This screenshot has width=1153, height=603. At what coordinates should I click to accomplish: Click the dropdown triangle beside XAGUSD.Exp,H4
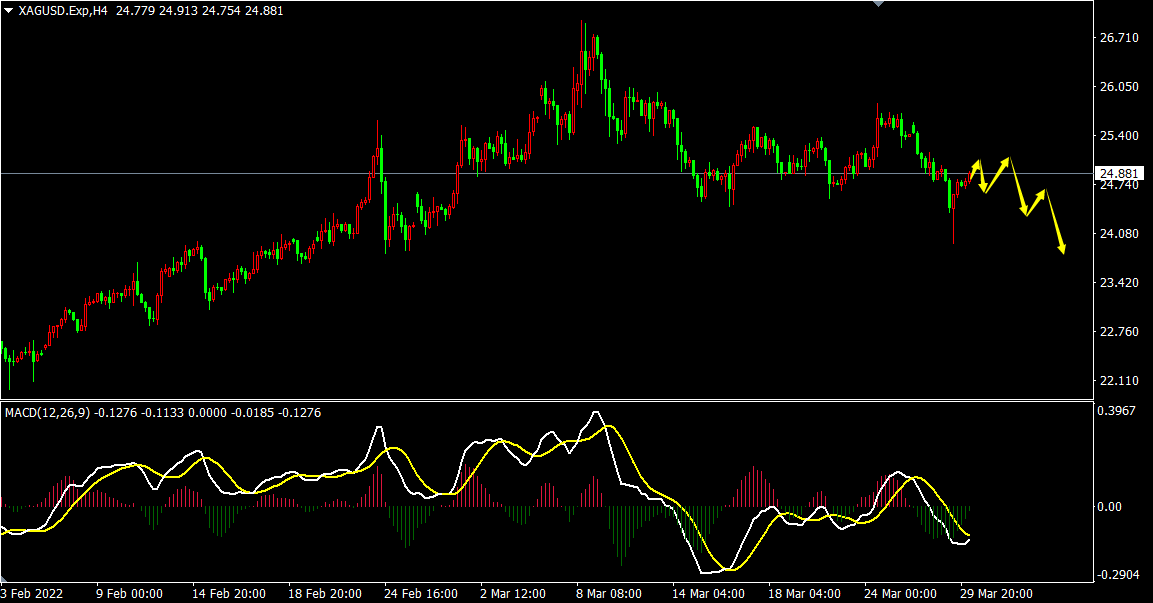(x=9, y=9)
